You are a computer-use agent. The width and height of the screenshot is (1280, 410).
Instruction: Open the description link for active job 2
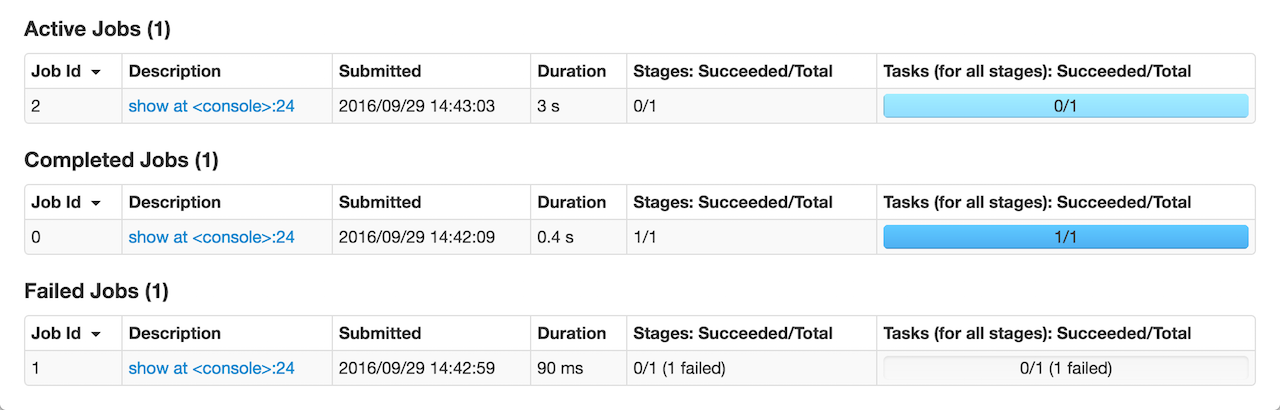[x=211, y=106]
